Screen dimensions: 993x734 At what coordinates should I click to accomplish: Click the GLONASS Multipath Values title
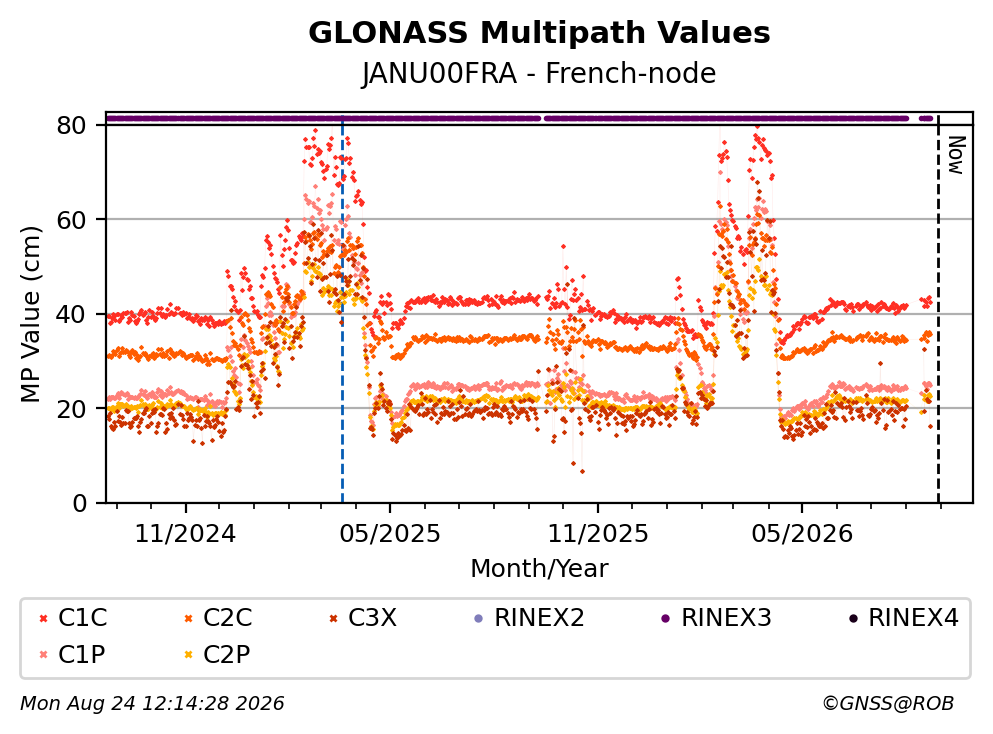pos(539,33)
